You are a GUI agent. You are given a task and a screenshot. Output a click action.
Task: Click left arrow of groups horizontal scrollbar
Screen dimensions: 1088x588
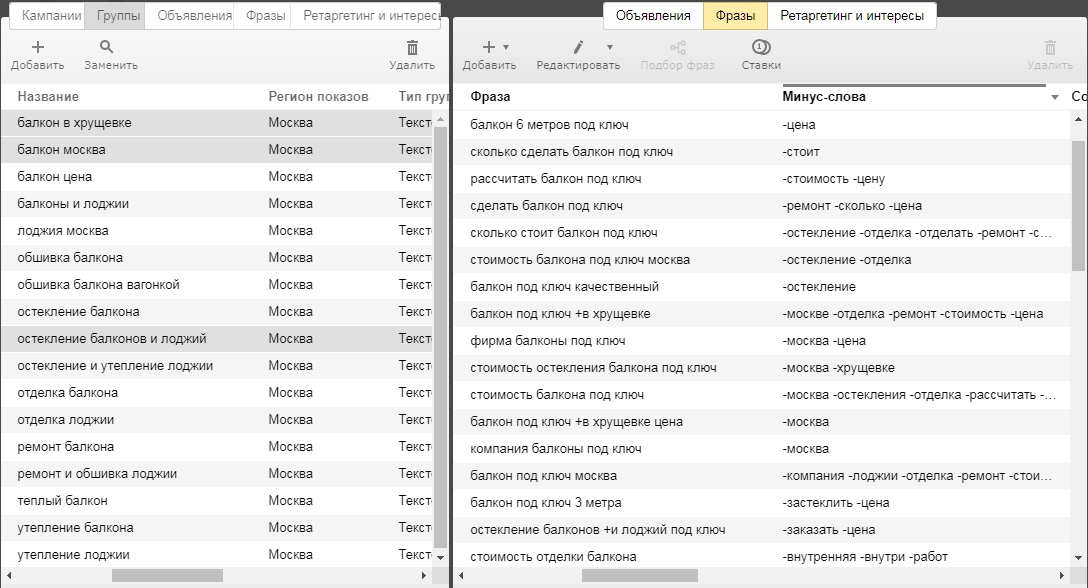(x=8, y=576)
